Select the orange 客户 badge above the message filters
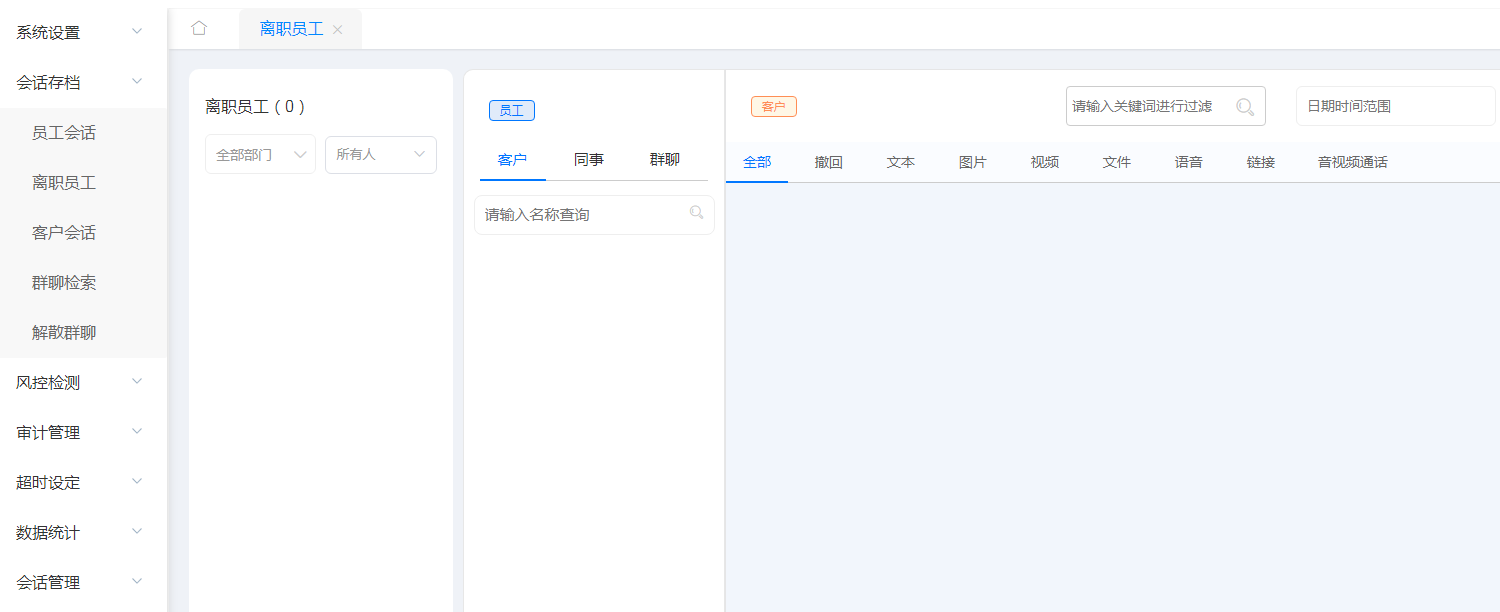Image resolution: width=1500 pixels, height=612 pixels. (773, 105)
